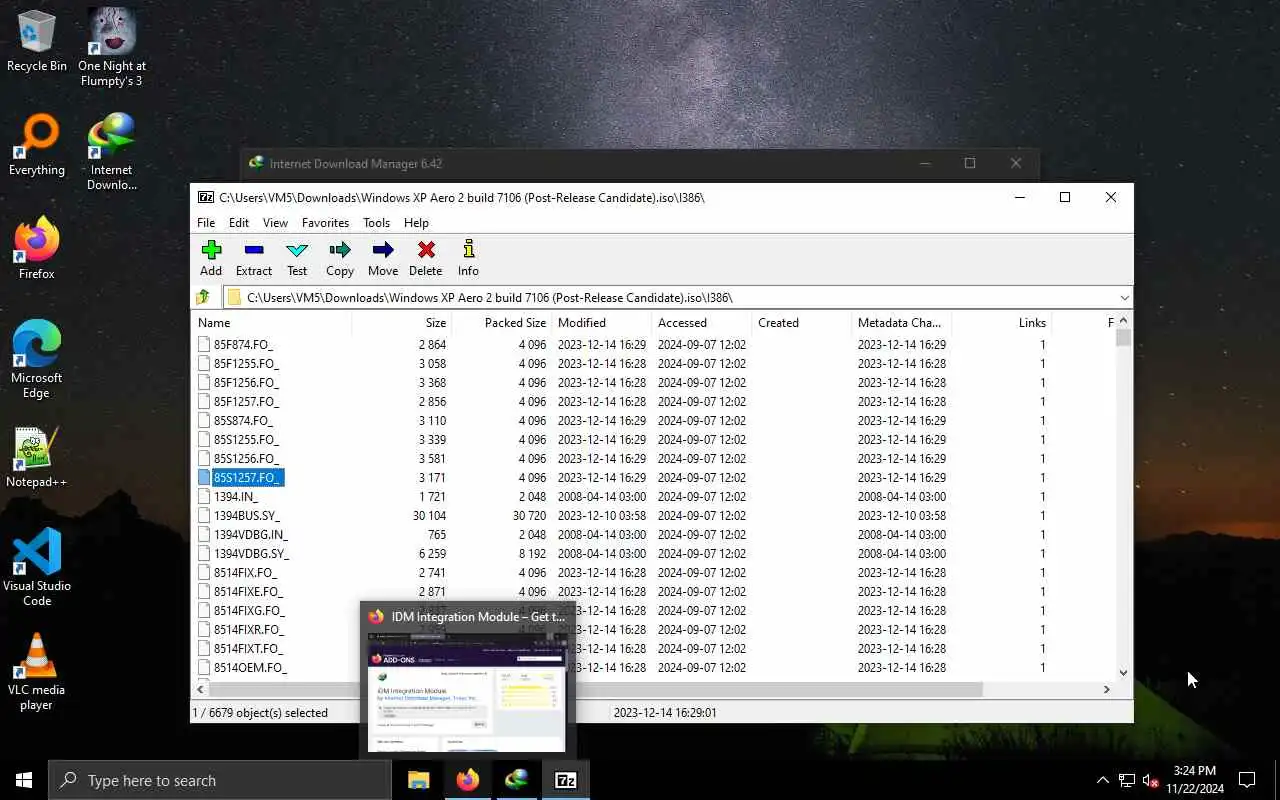Viewport: 1280px width, 800px height.
Task: Click the Delete toolbar button
Action: (x=425, y=258)
